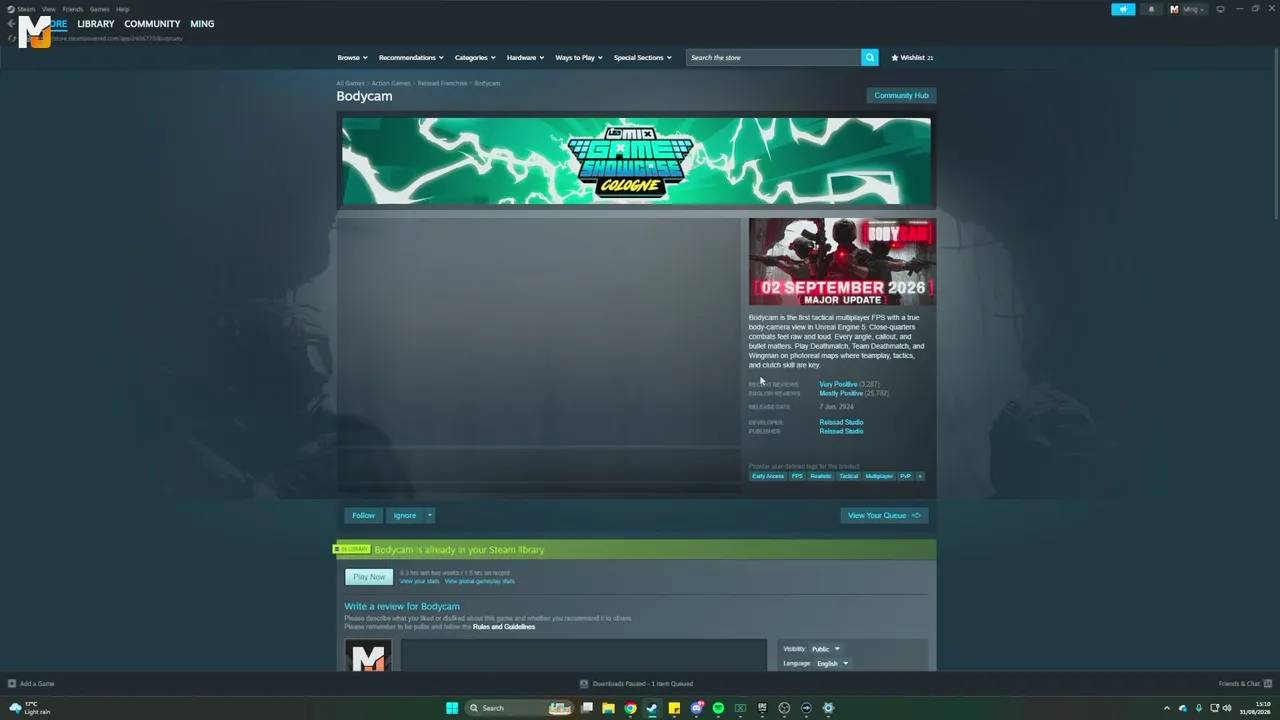Click the Ignore button
This screenshot has width=1280, height=720.
pyautogui.click(x=405, y=515)
